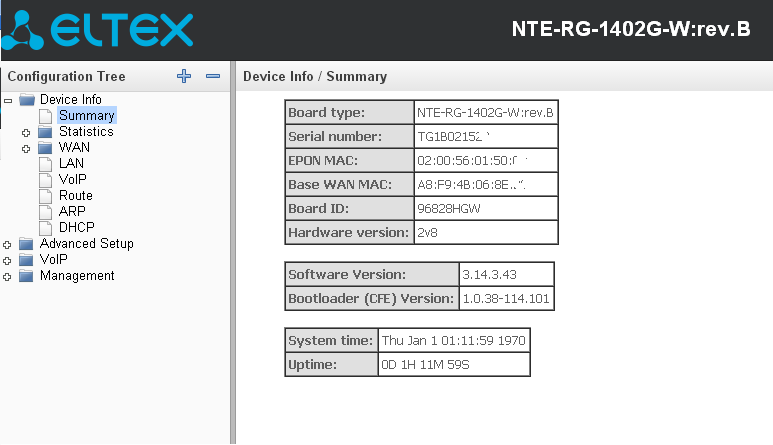Viewport: 773px width, 445px height.
Task: Click the System time label
Action: (x=331, y=341)
